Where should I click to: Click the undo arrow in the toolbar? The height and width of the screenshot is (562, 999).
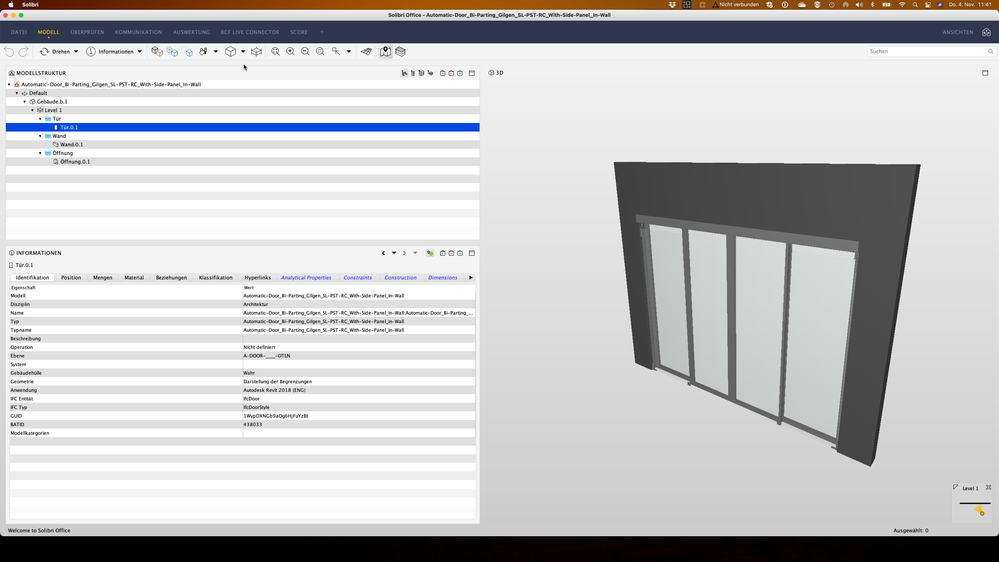(x=10, y=51)
